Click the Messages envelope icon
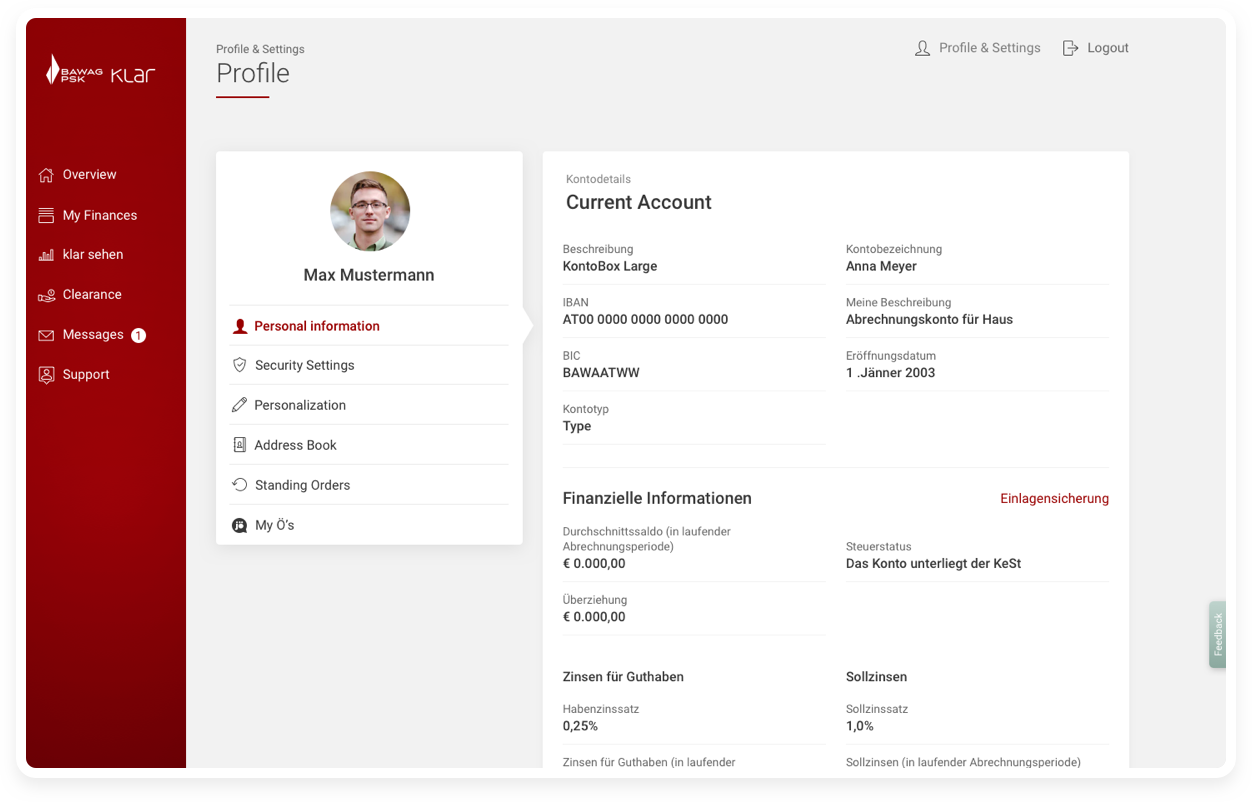 pyautogui.click(x=46, y=335)
